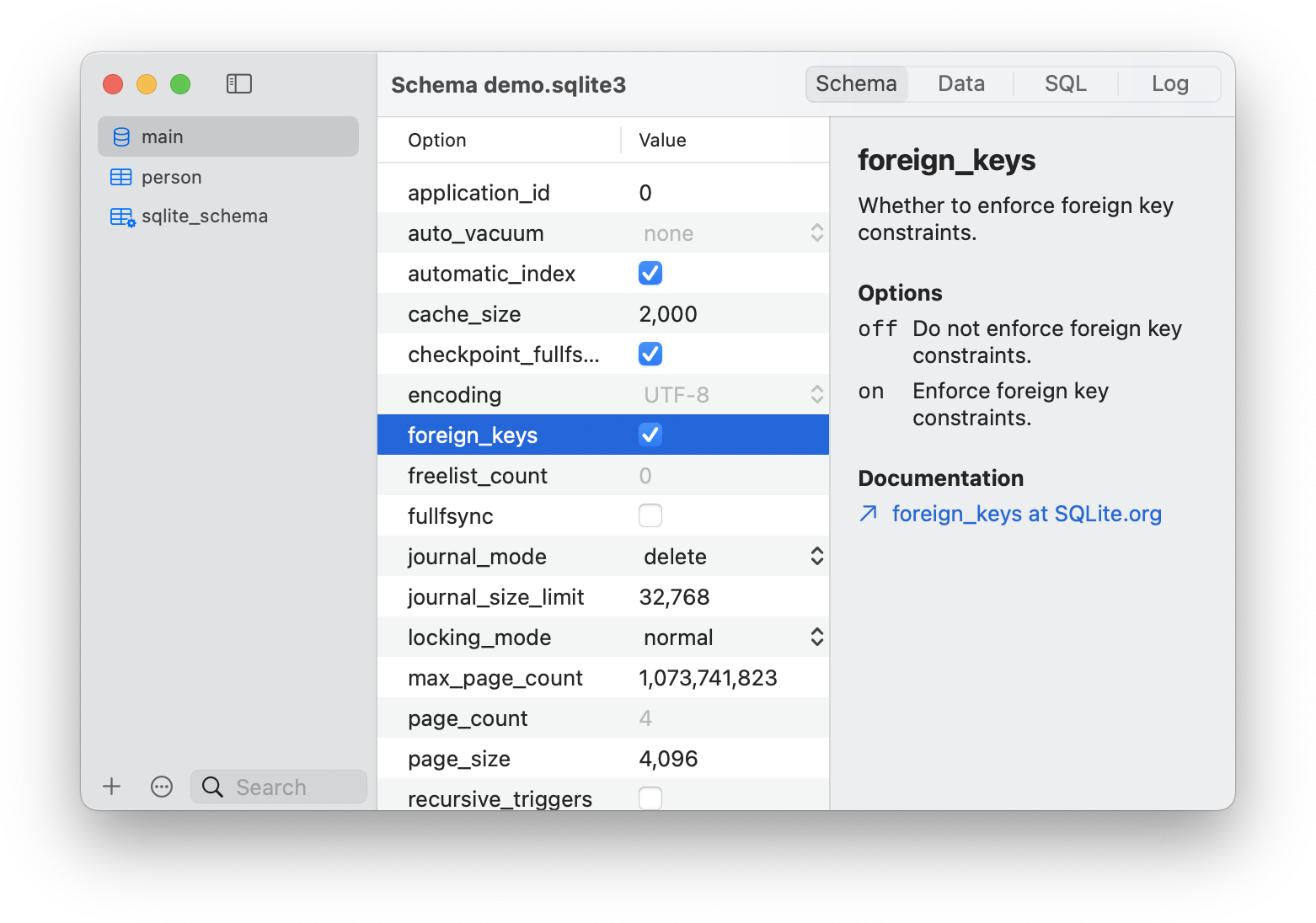This screenshot has width=1316, height=923.
Task: Select the fullfsync option label
Action: coord(451,516)
